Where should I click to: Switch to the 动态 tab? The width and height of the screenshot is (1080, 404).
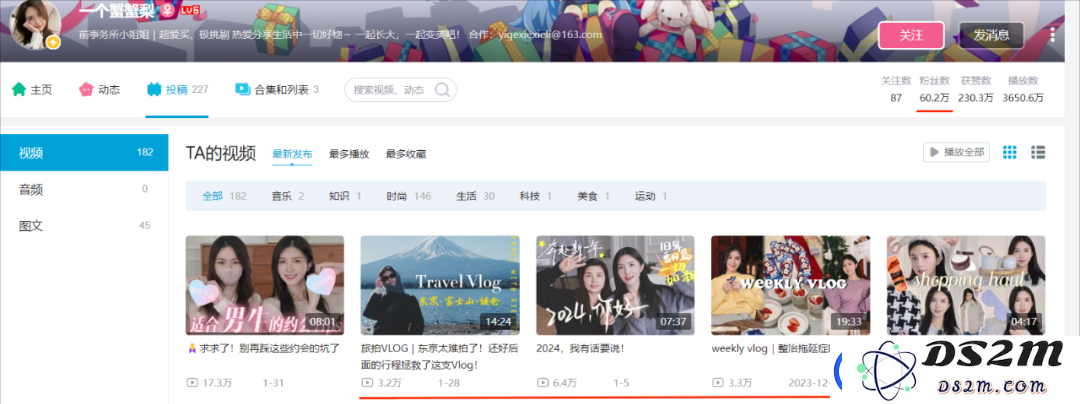tap(100, 89)
